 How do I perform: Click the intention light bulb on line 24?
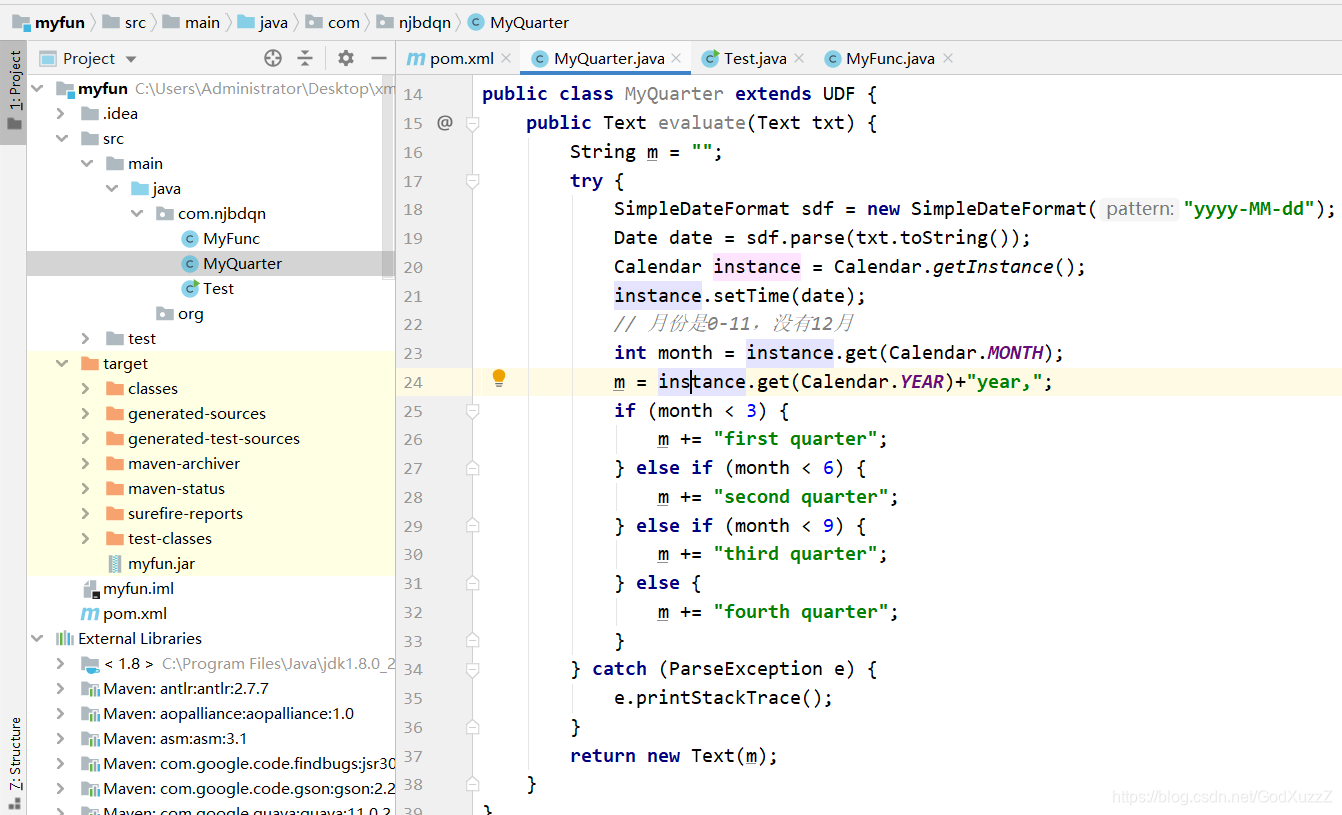(499, 378)
